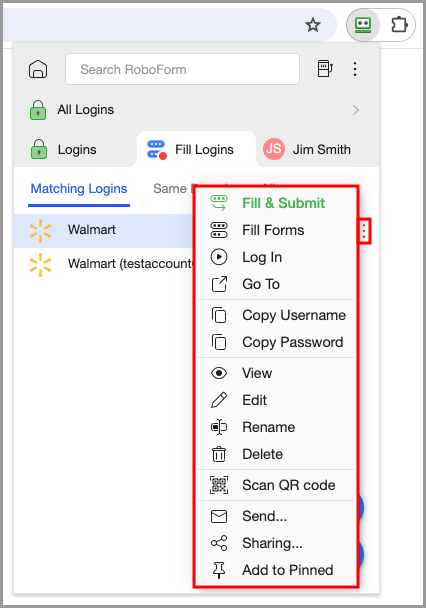
Task: Select the Matching Logins sub-tab
Action: pyautogui.click(x=79, y=189)
